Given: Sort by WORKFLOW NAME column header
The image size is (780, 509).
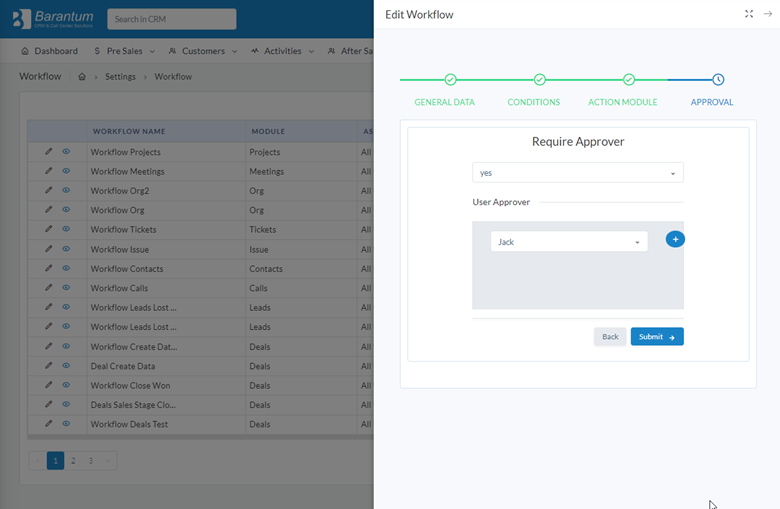Looking at the screenshot, I should pos(129,131).
